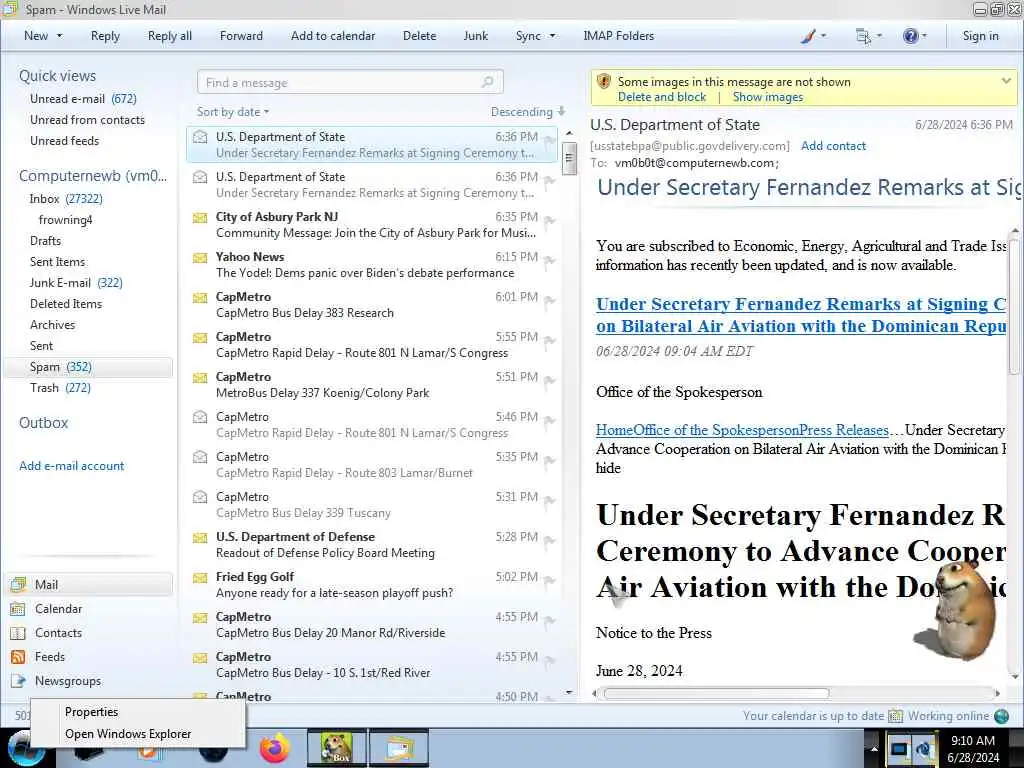Viewport: 1024px width, 768px height.
Task: Click the Show images link
Action: (x=768, y=97)
